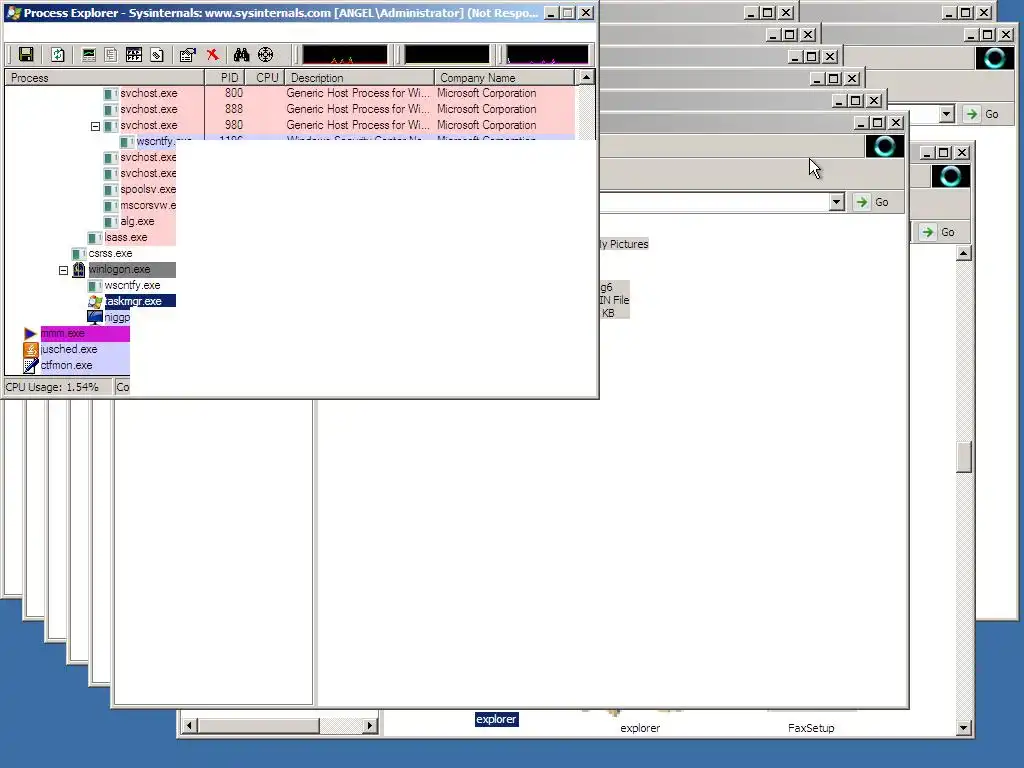Screen dimensions: 1024x768
Task: Click the ctfmon.exe pen icon
Action: [x=31, y=365]
